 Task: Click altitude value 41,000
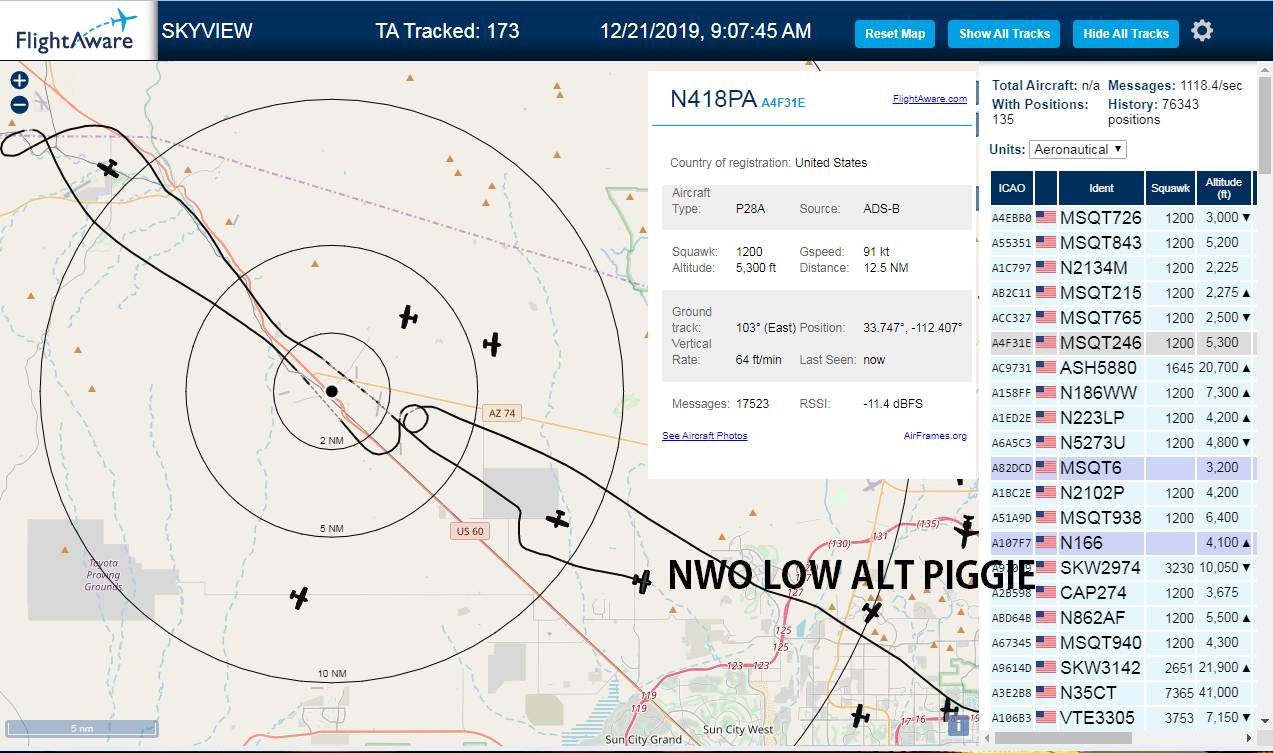pos(1219,692)
